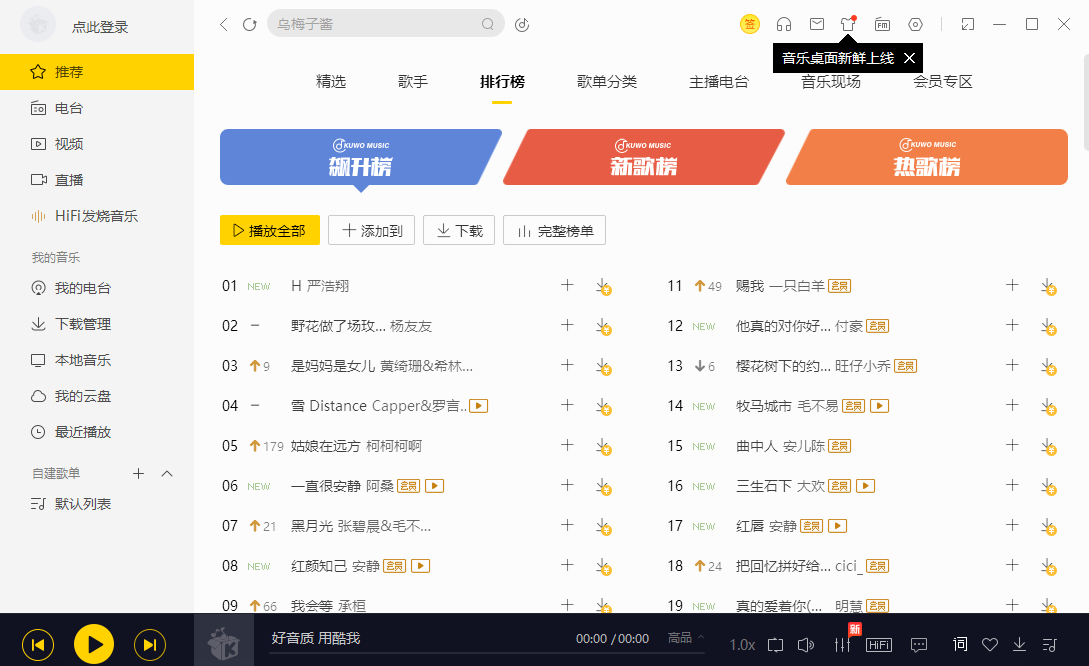
Task: Play the MV for 一直很安静
Action: [435, 485]
